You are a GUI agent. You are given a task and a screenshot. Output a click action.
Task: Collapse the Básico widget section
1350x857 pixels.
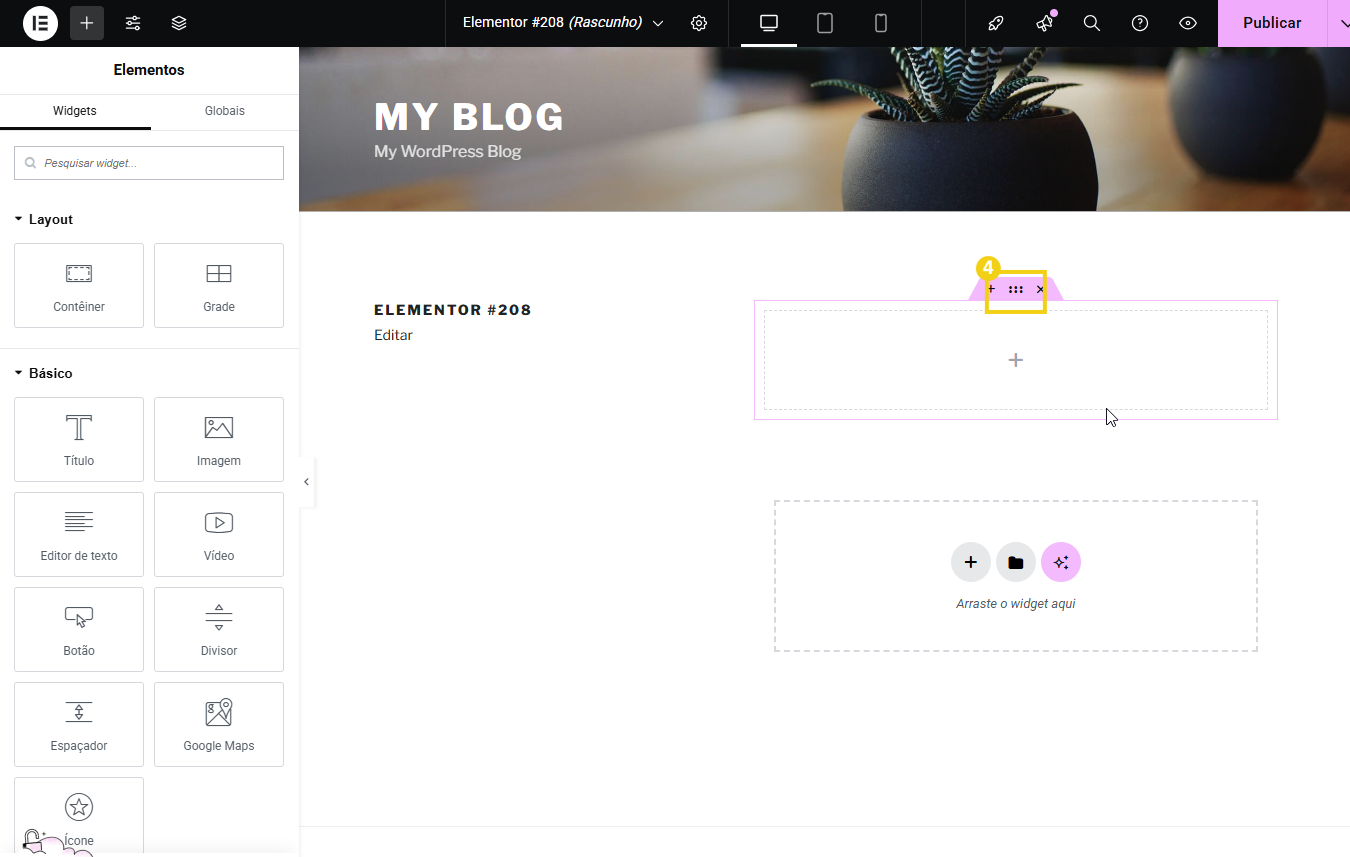tap(43, 373)
